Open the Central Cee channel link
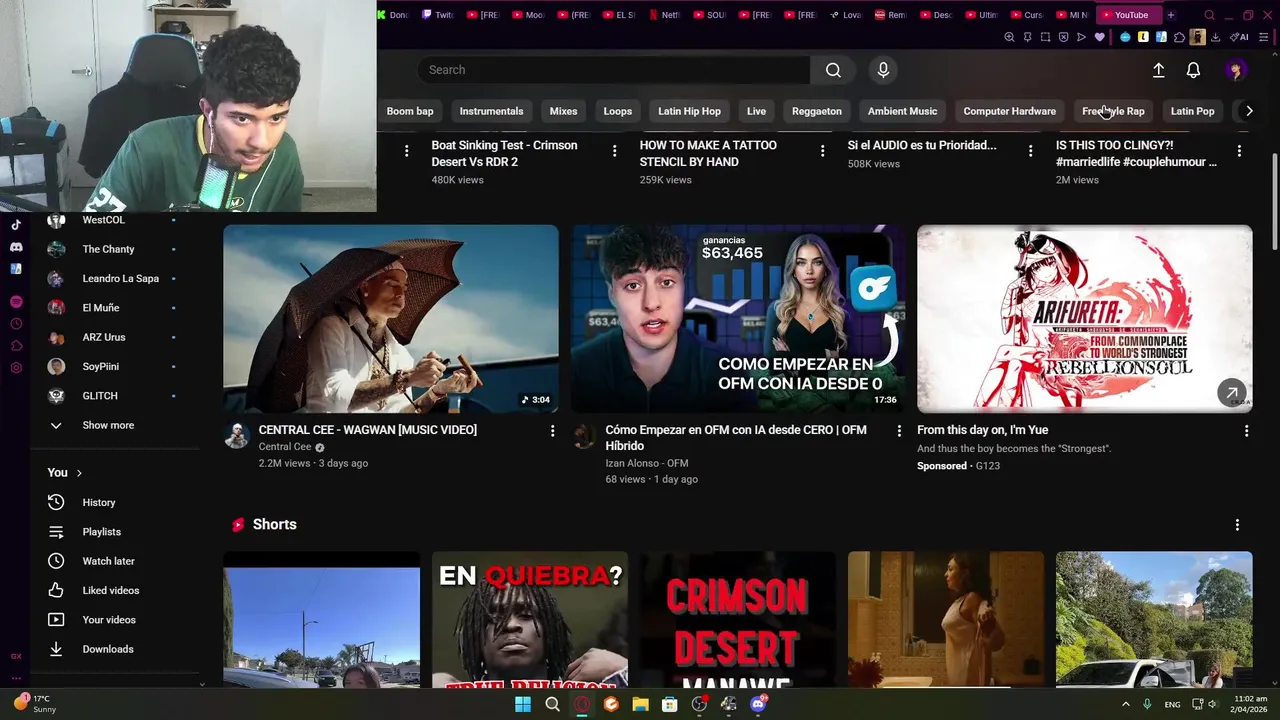The height and width of the screenshot is (720, 1280). (285, 447)
